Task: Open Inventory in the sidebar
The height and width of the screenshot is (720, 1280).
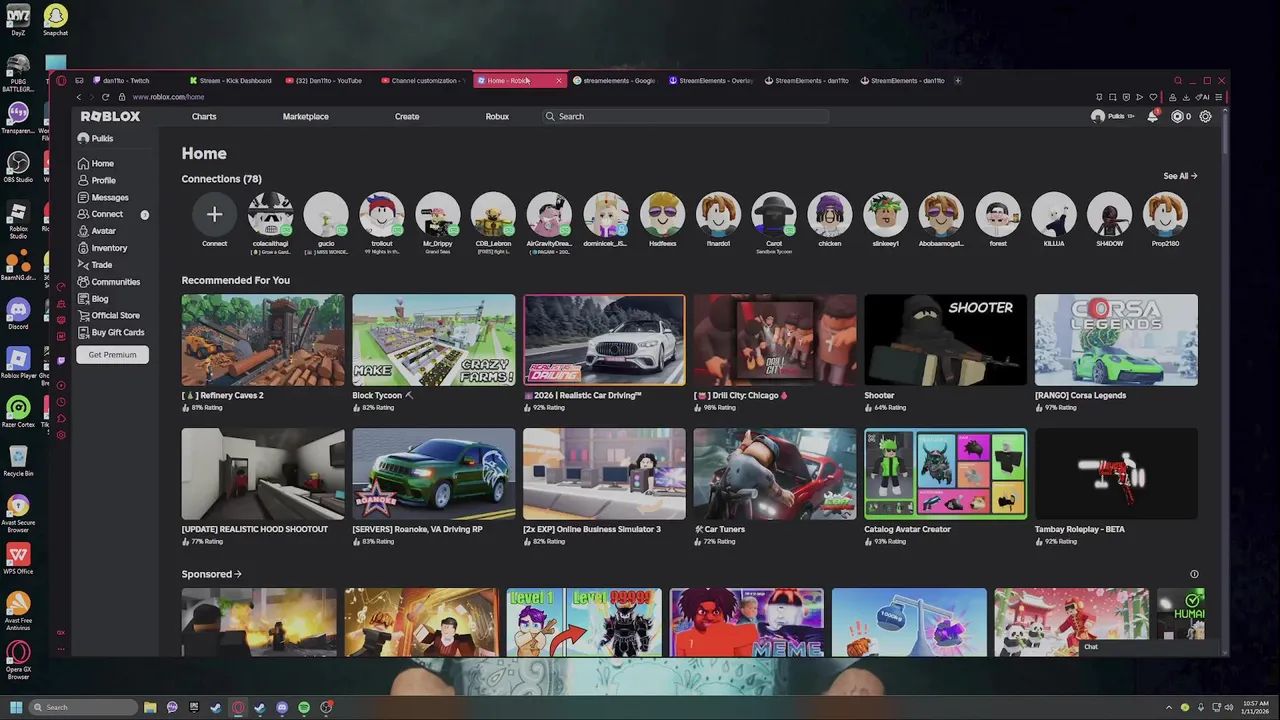Action: (102, 248)
